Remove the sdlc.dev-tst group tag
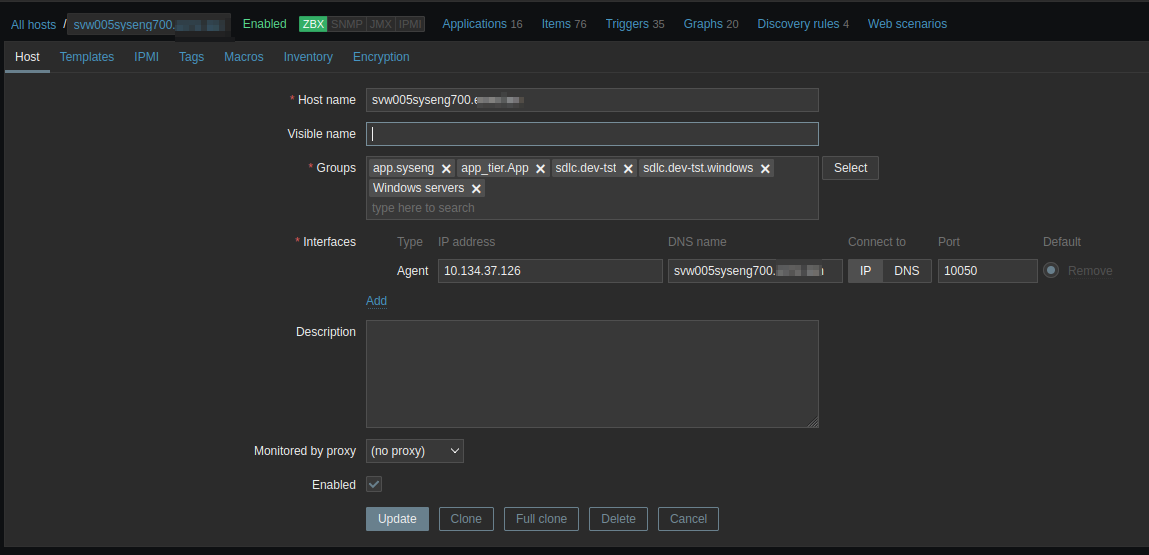The width and height of the screenshot is (1149, 555). click(628, 169)
